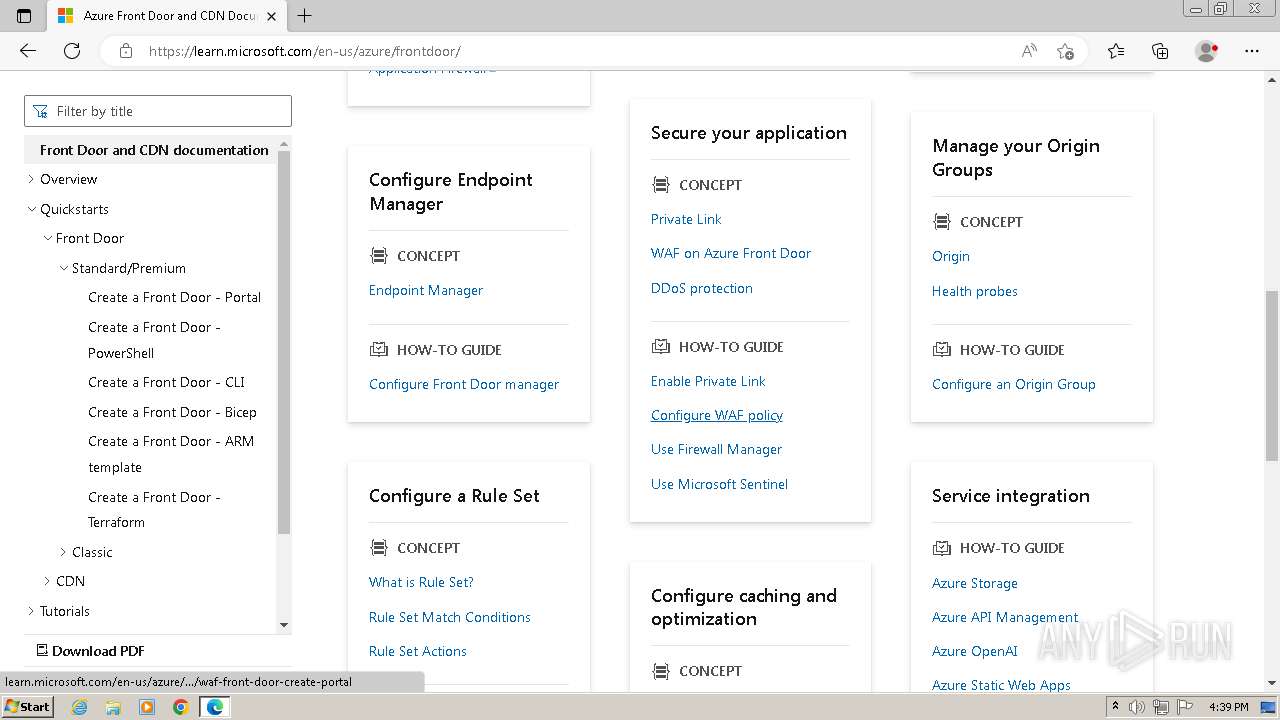Open Rule Set Match Conditions link
Image resolution: width=1280 pixels, height=720 pixels.
click(450, 617)
